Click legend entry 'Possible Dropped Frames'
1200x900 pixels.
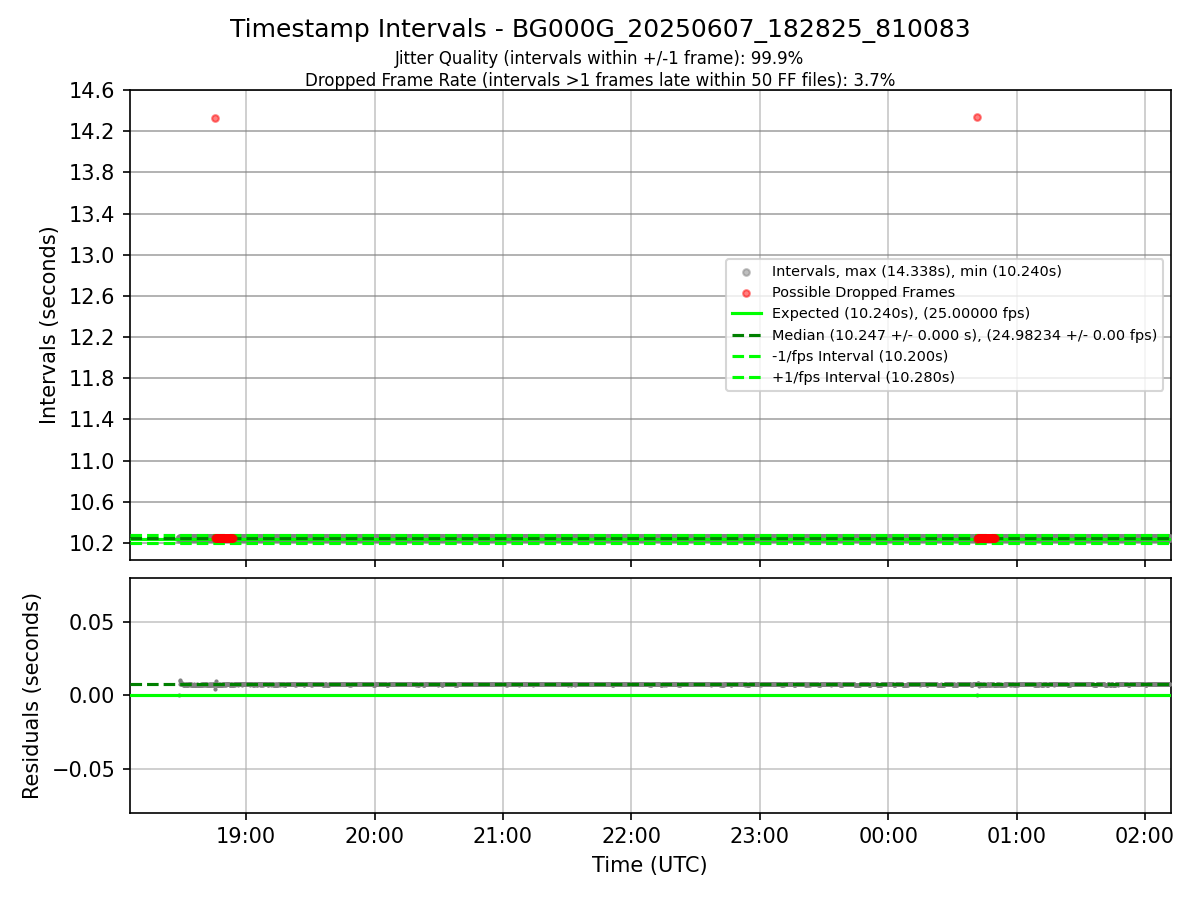click(863, 292)
